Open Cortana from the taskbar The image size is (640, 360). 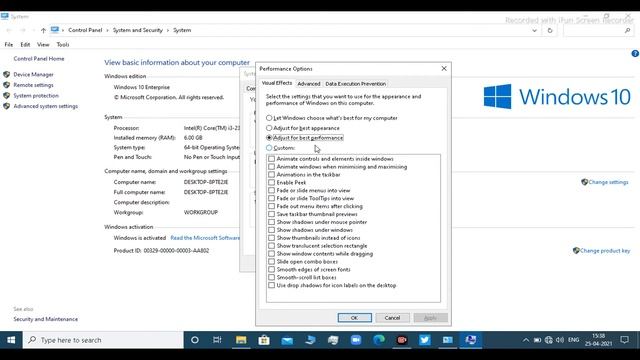(195, 340)
